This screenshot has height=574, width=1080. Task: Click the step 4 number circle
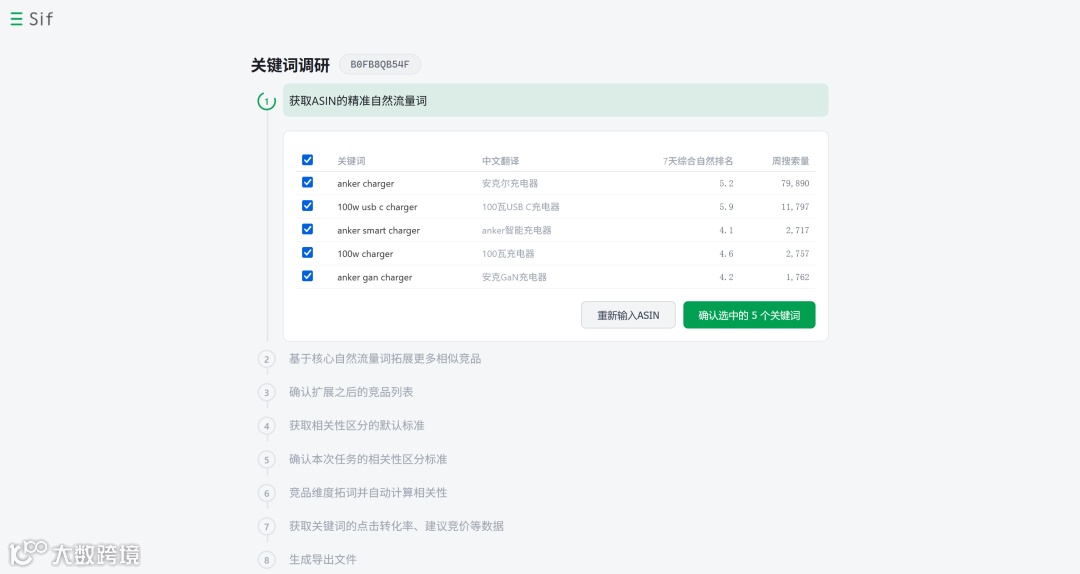267,426
